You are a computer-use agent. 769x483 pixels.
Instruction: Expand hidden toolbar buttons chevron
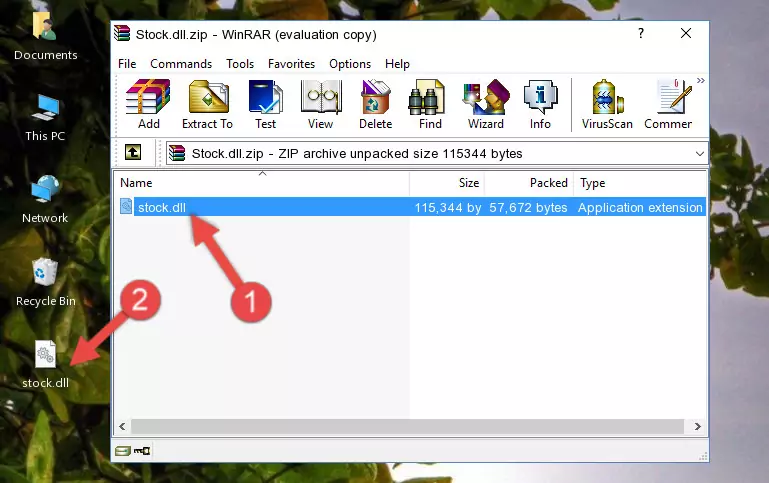(x=701, y=80)
